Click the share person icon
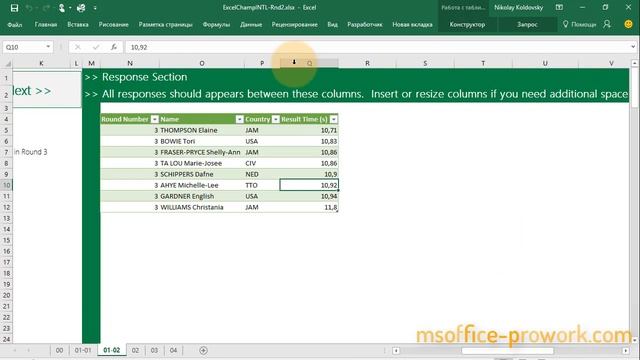640x360 pixels. tap(607, 24)
